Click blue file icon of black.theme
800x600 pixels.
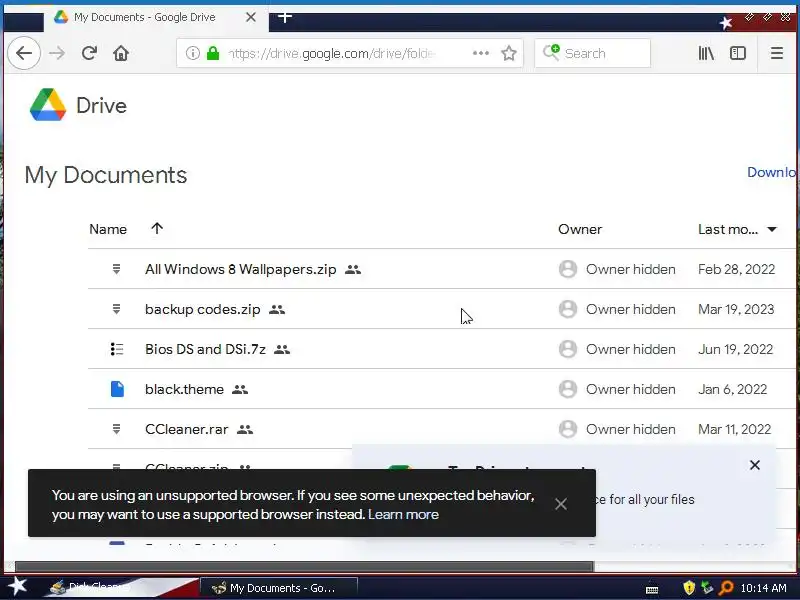pyautogui.click(x=117, y=389)
